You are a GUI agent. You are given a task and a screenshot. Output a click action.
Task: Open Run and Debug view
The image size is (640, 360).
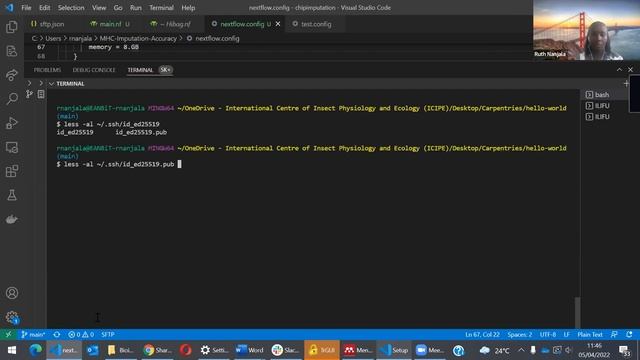tap(12, 123)
